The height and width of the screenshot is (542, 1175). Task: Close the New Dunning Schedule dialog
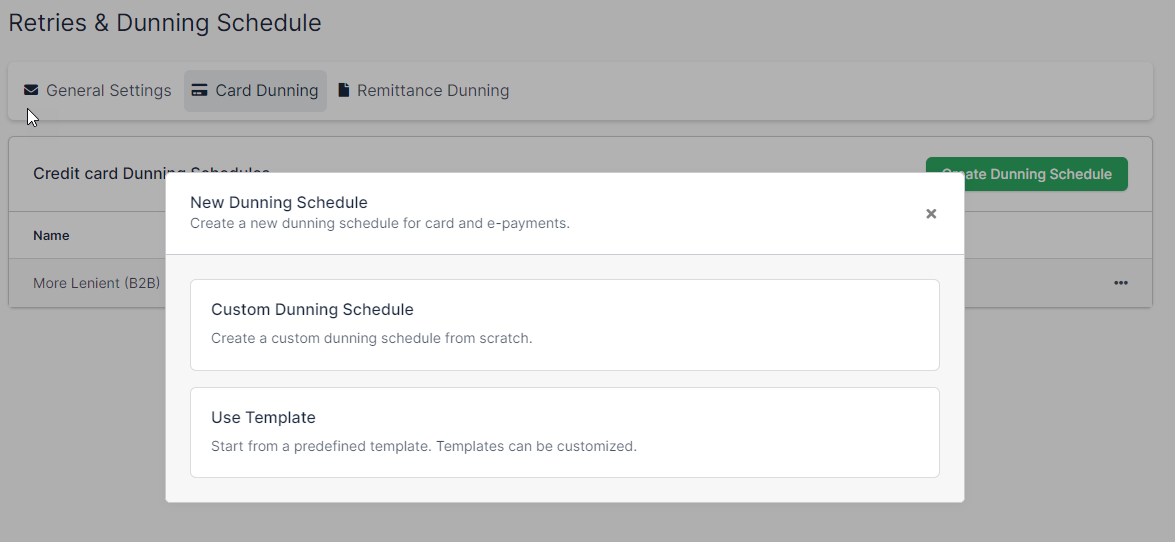pos(931,214)
